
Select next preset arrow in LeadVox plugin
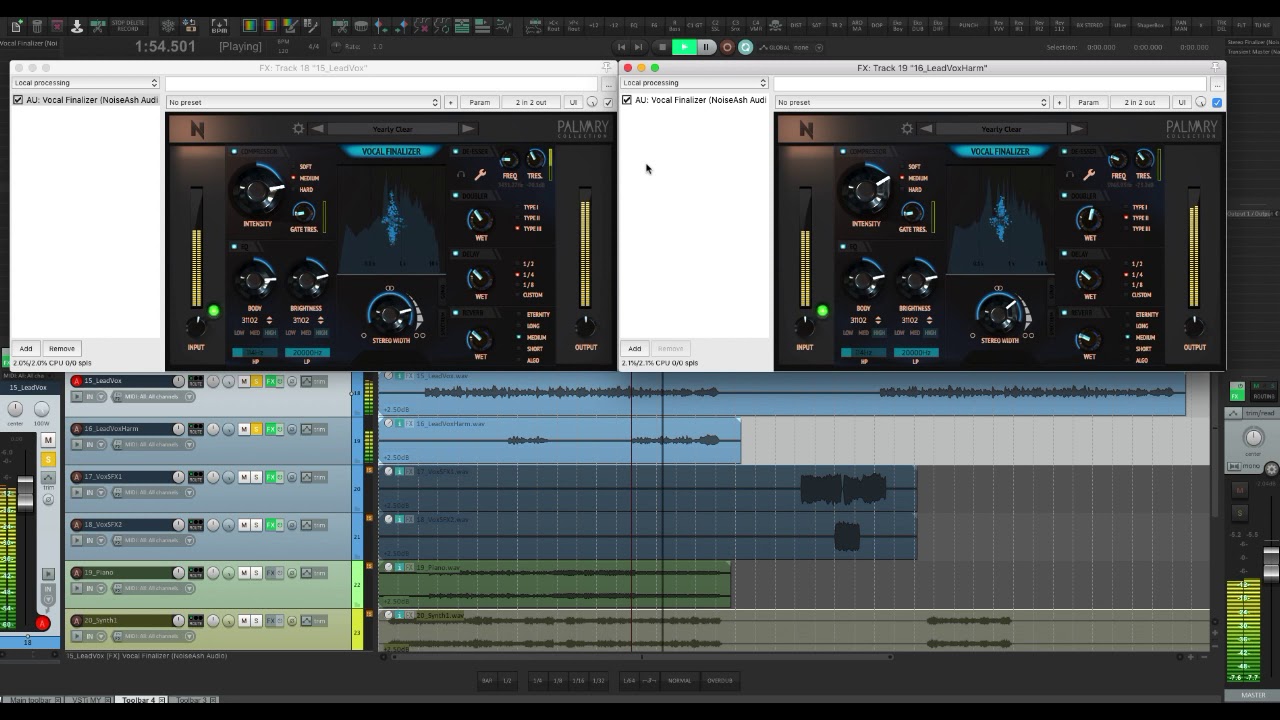[467, 129]
